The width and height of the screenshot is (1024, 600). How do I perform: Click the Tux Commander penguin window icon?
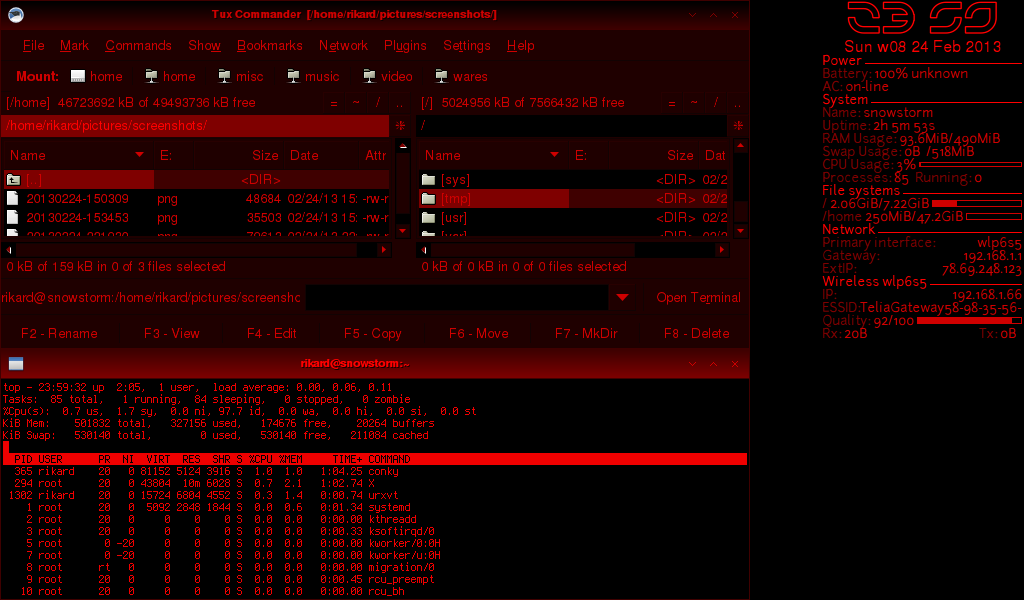tap(16, 14)
